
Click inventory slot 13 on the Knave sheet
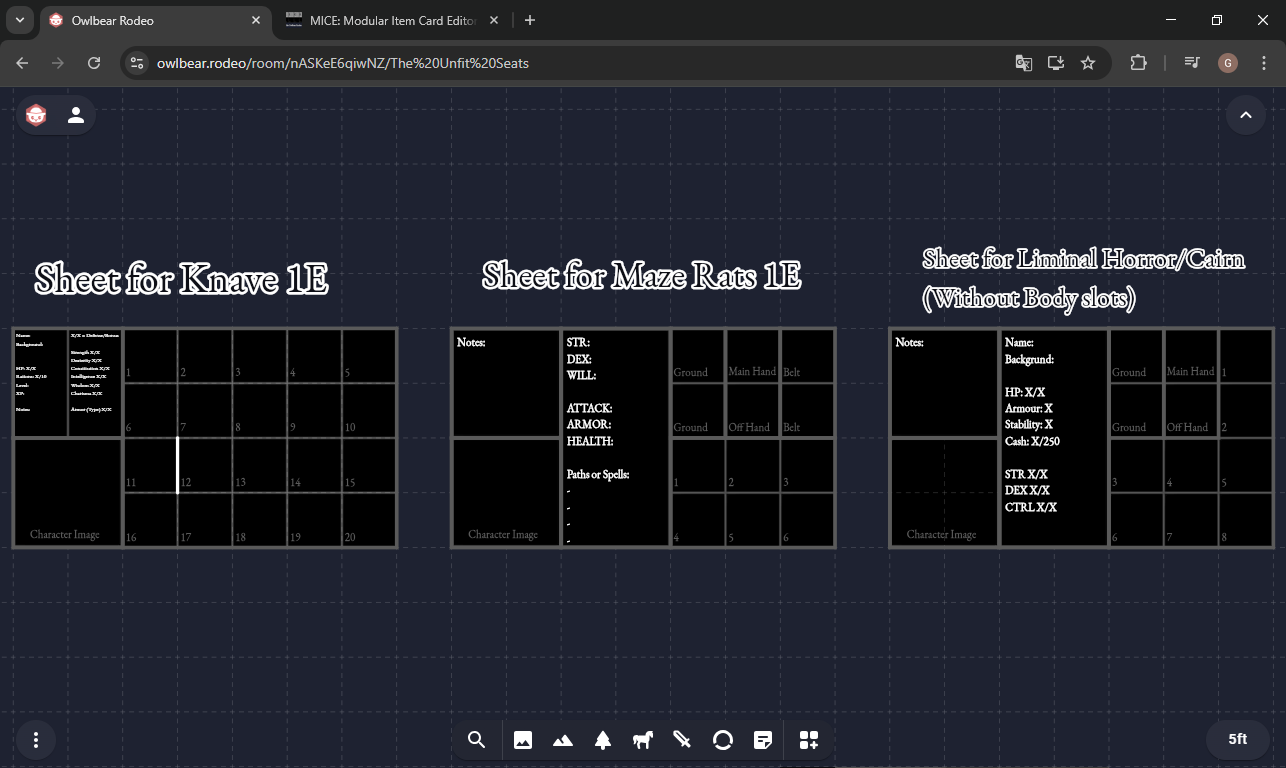click(259, 465)
